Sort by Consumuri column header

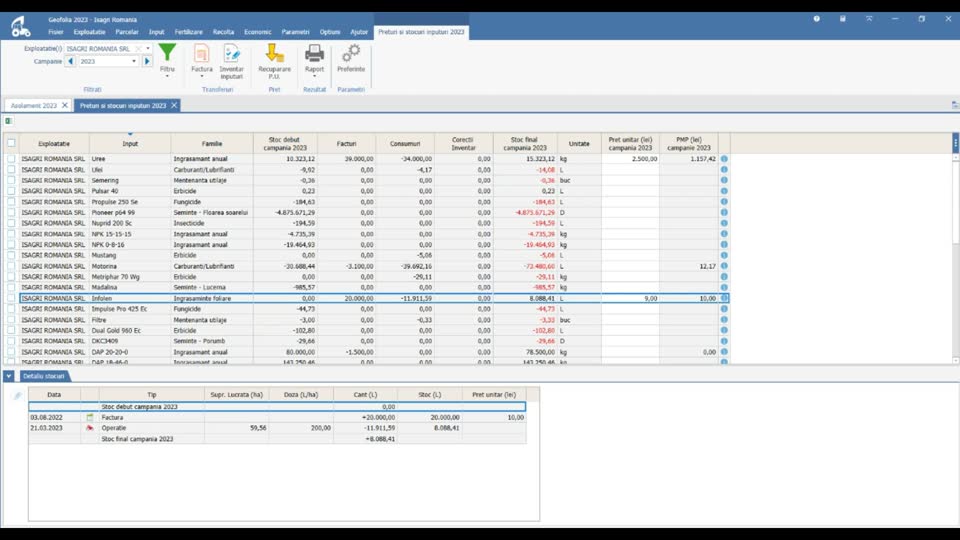405,143
